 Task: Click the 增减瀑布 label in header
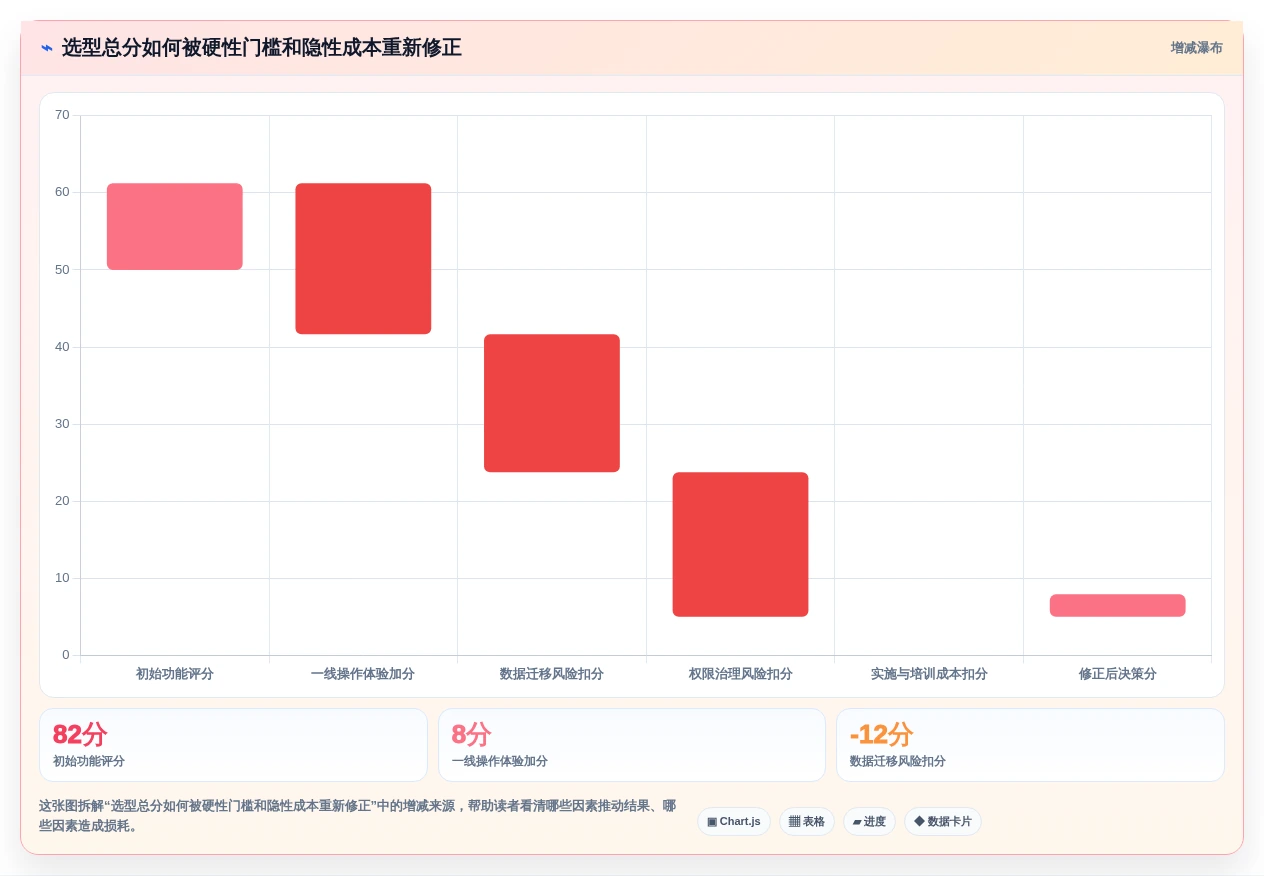coord(1196,48)
